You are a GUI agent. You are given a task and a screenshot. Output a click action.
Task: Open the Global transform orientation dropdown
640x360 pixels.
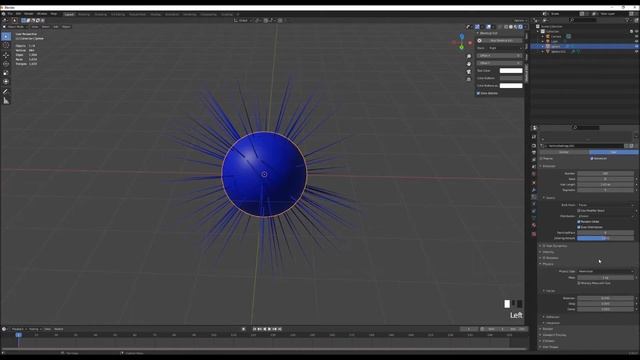[x=242, y=20]
